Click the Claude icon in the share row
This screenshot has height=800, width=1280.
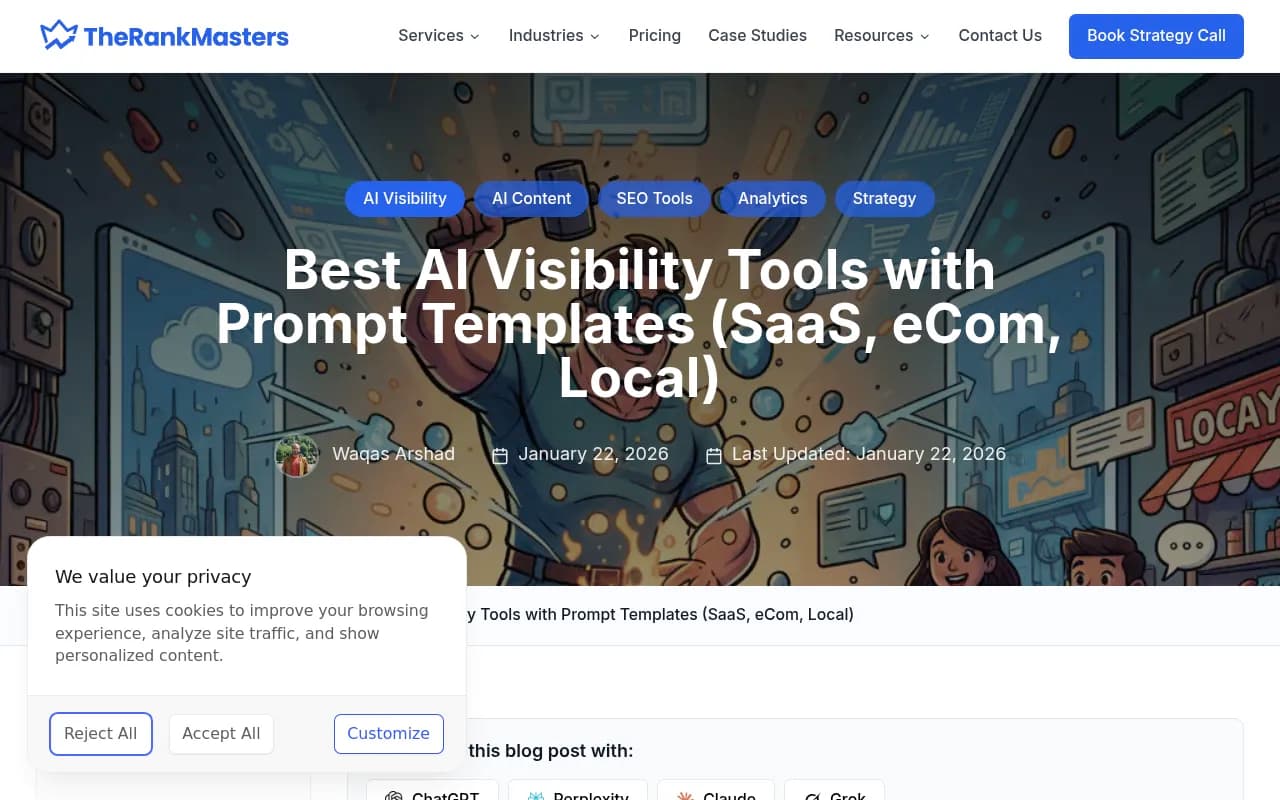click(x=685, y=796)
